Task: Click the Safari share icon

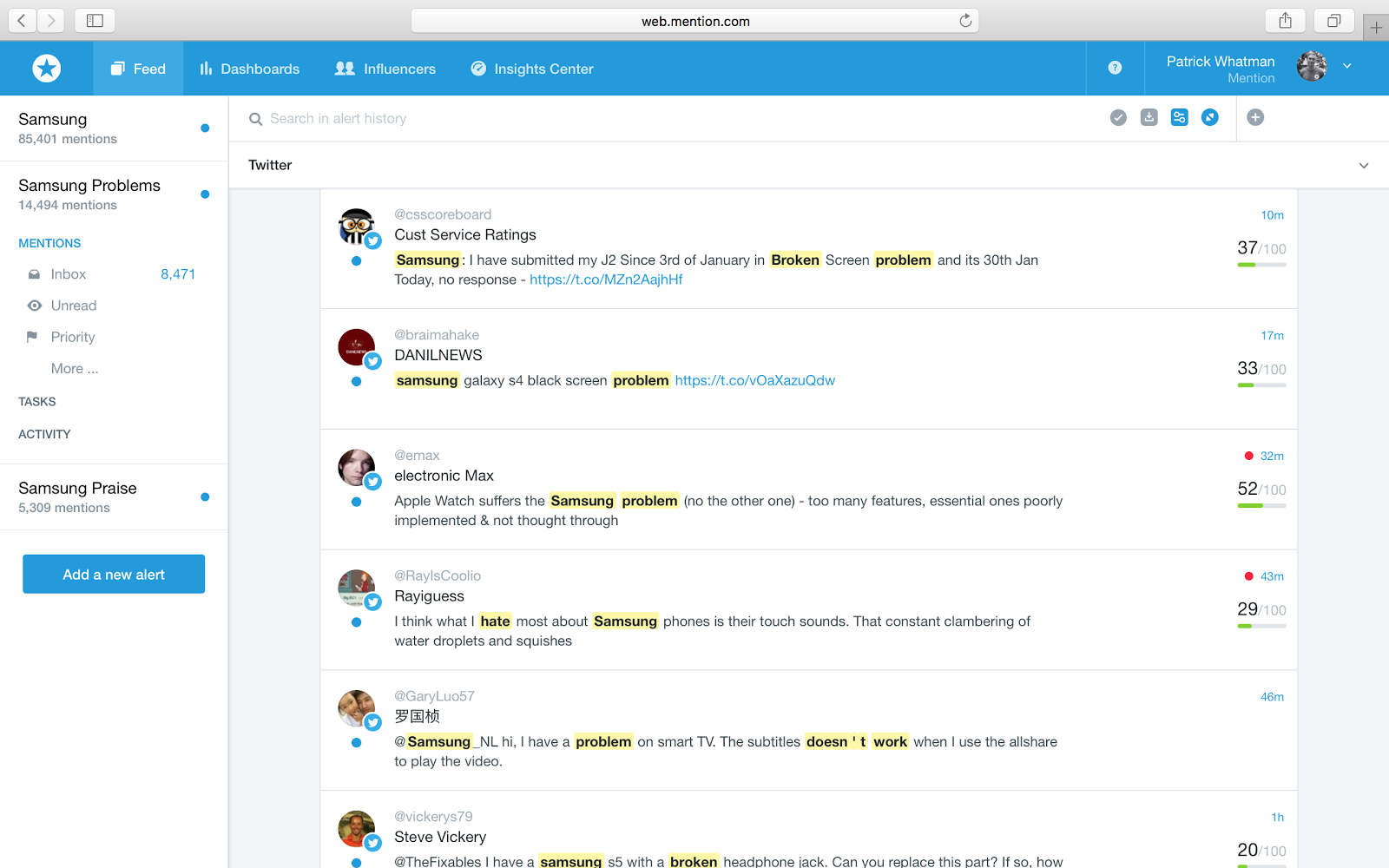Action: pos(1286,20)
